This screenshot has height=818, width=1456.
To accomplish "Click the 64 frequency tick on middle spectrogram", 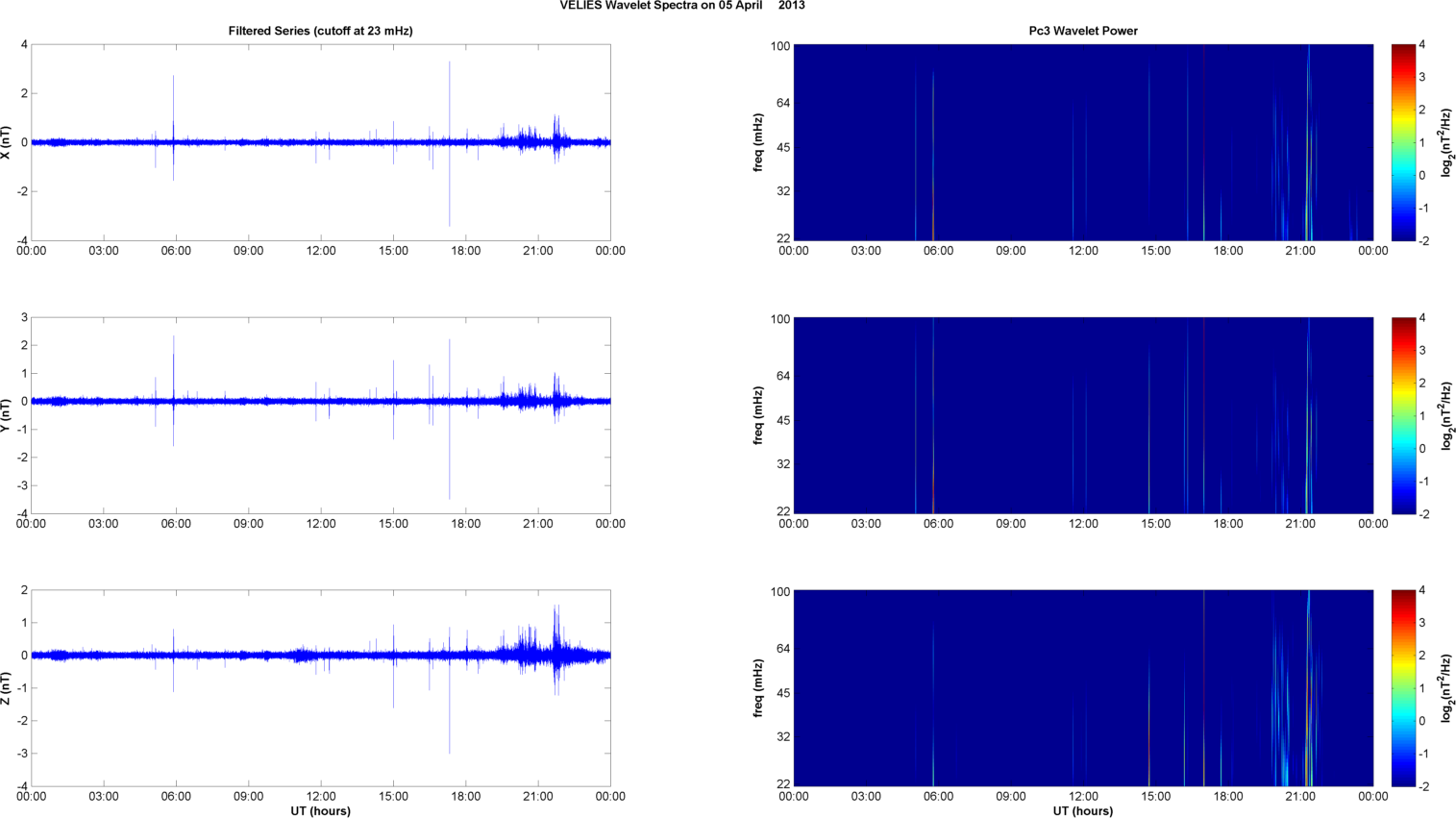I will [x=783, y=376].
